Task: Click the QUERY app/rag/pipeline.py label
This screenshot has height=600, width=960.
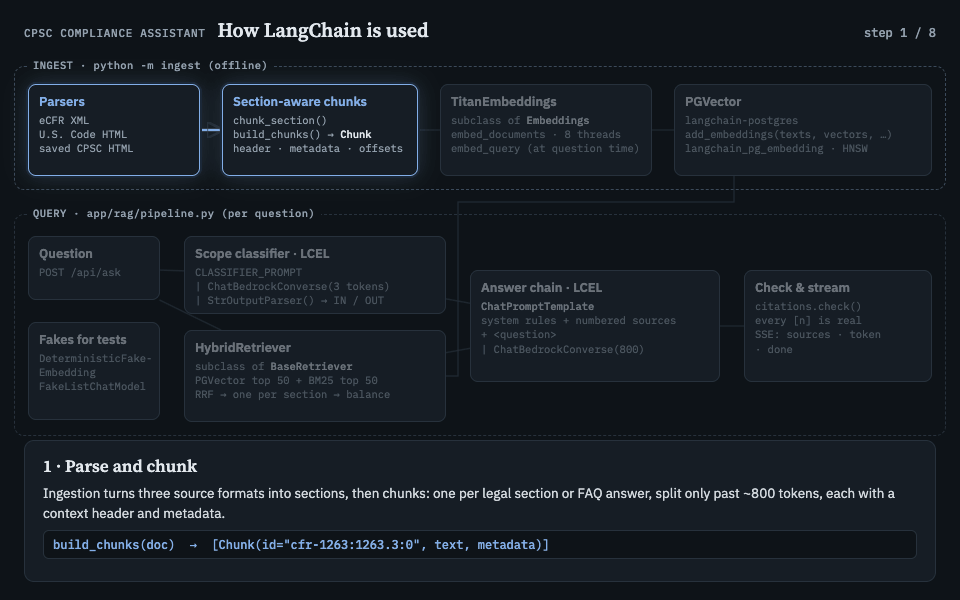Action: [173, 214]
